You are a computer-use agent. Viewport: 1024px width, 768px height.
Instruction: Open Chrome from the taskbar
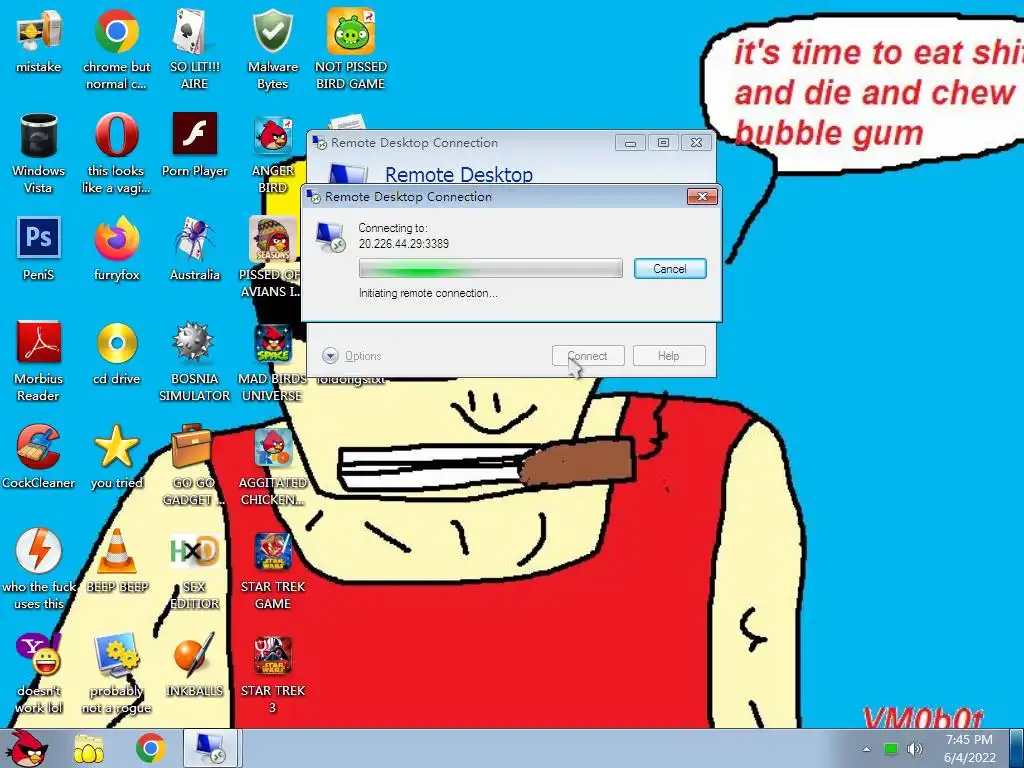pyautogui.click(x=151, y=748)
